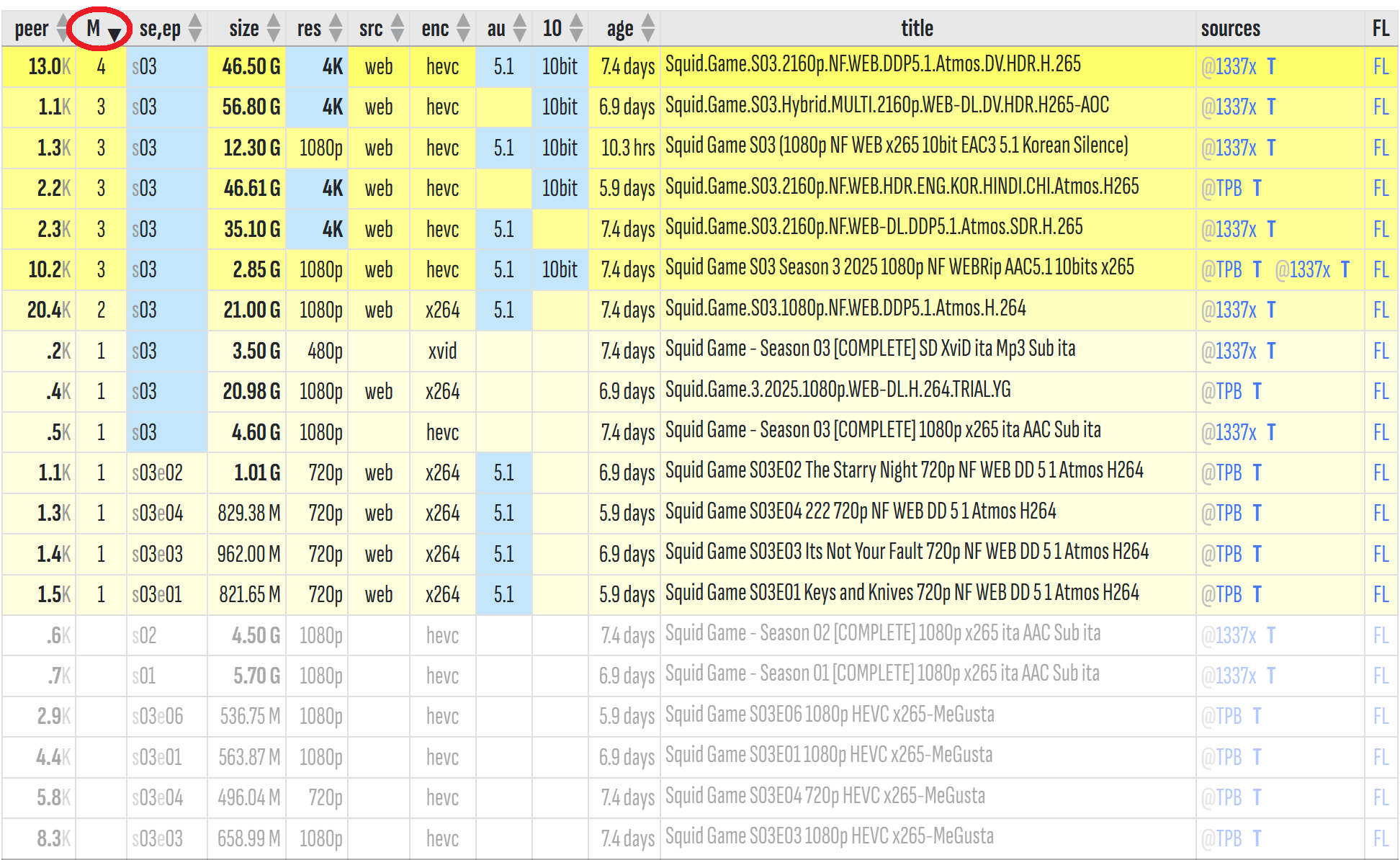1400x860 pixels.
Task: Open Squid.Game.S03.2160p DDP5.1 Atmos DV HDR title
Action: [x=873, y=65]
